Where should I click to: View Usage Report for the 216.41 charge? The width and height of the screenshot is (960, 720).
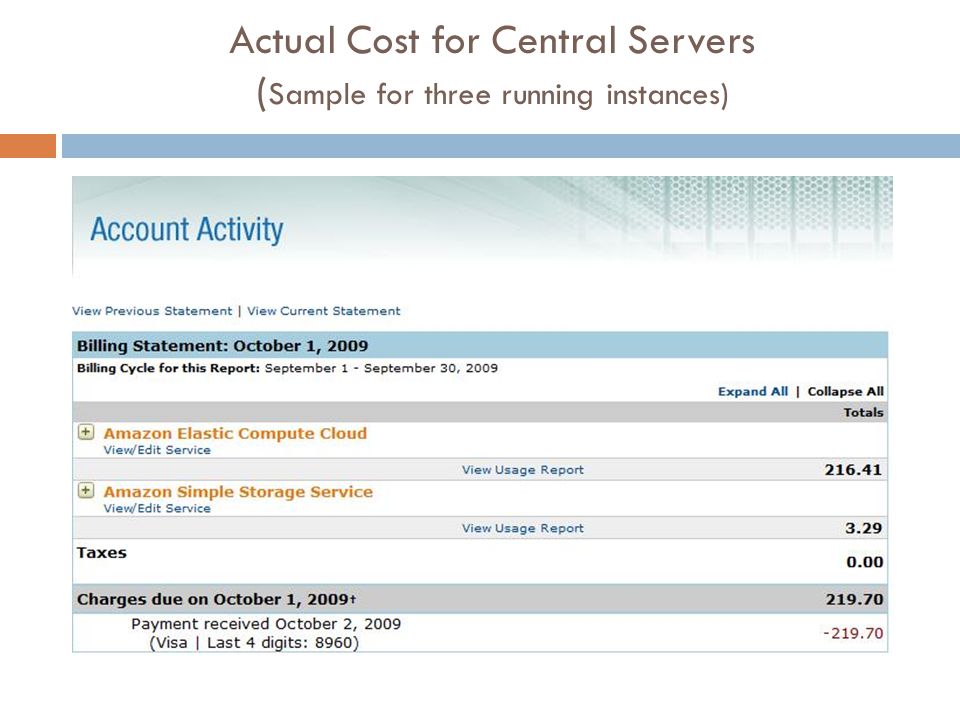click(522, 470)
